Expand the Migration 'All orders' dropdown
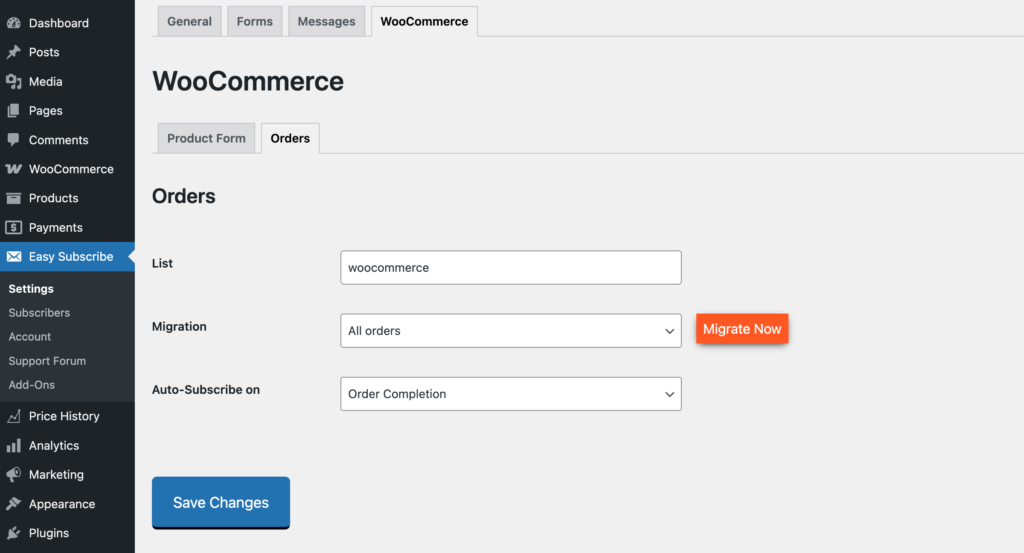1024x553 pixels. 510,331
